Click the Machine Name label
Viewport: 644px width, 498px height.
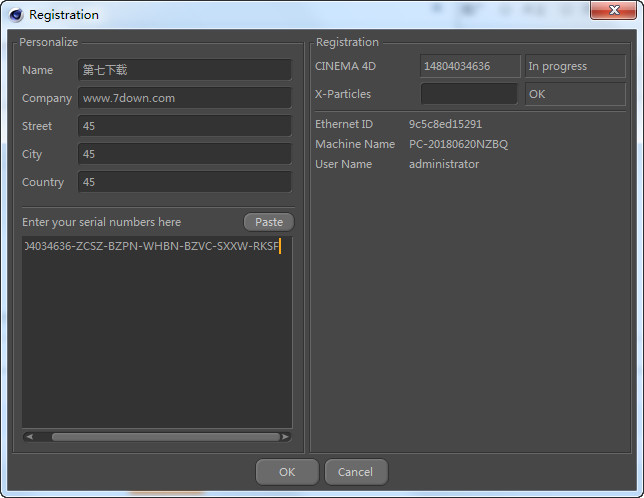355,144
